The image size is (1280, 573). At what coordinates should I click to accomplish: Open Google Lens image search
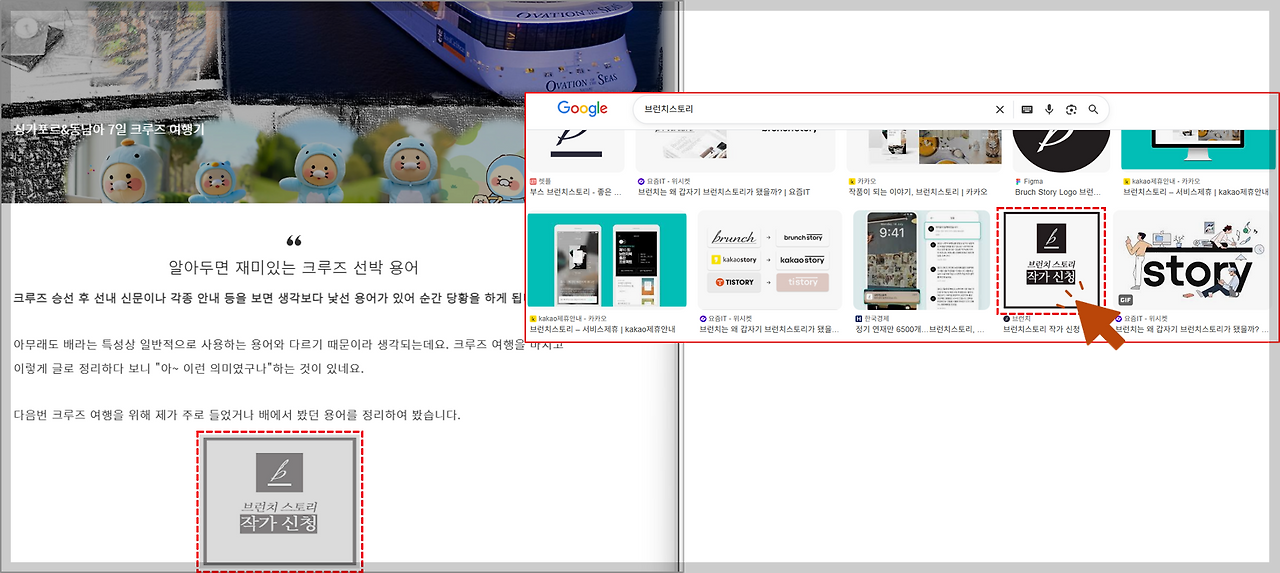coord(1071,109)
